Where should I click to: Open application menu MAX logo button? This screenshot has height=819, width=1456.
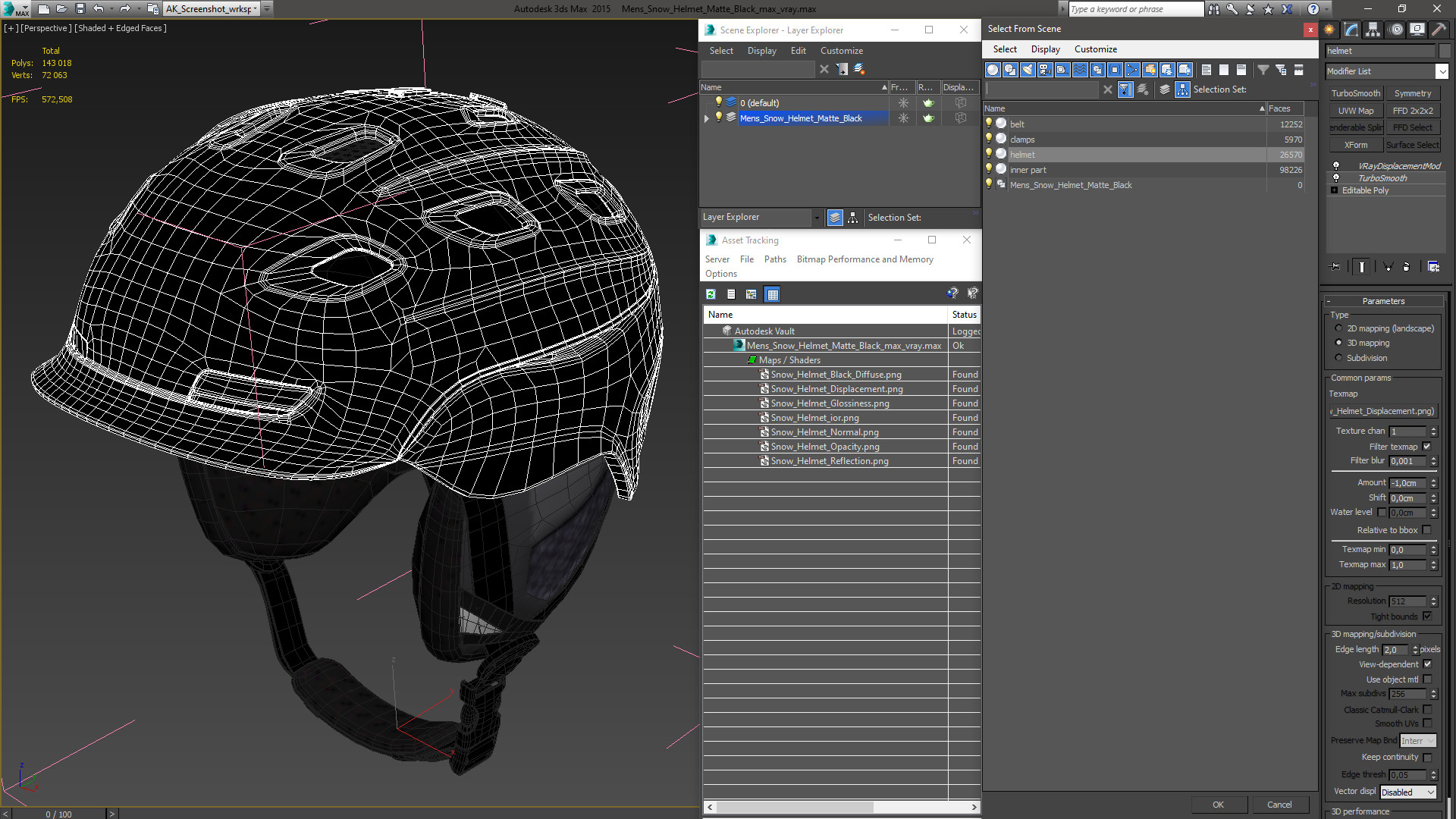[x=15, y=9]
